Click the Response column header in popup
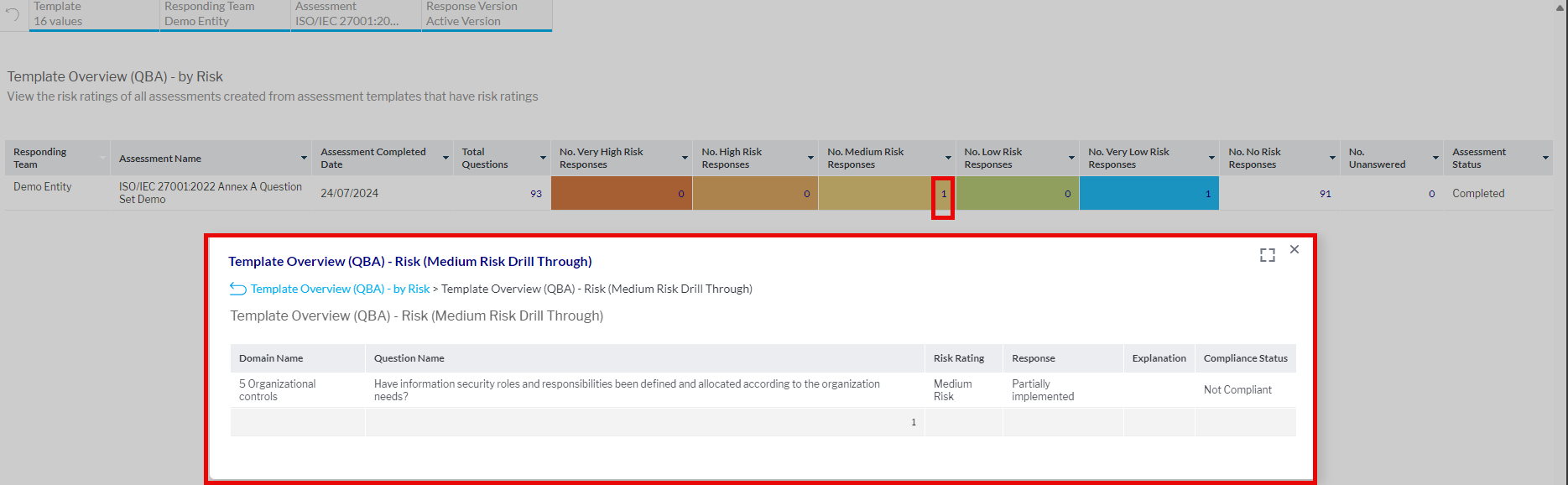1568x485 pixels. click(x=1063, y=358)
